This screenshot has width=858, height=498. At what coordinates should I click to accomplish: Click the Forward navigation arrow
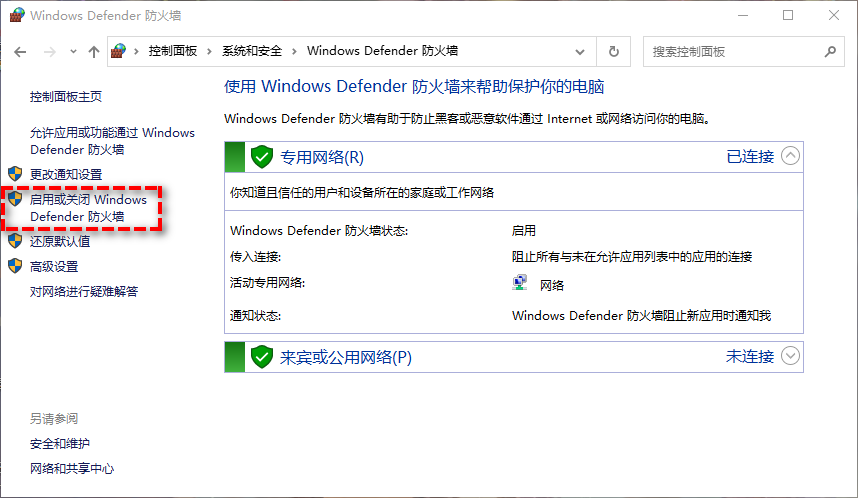50,52
